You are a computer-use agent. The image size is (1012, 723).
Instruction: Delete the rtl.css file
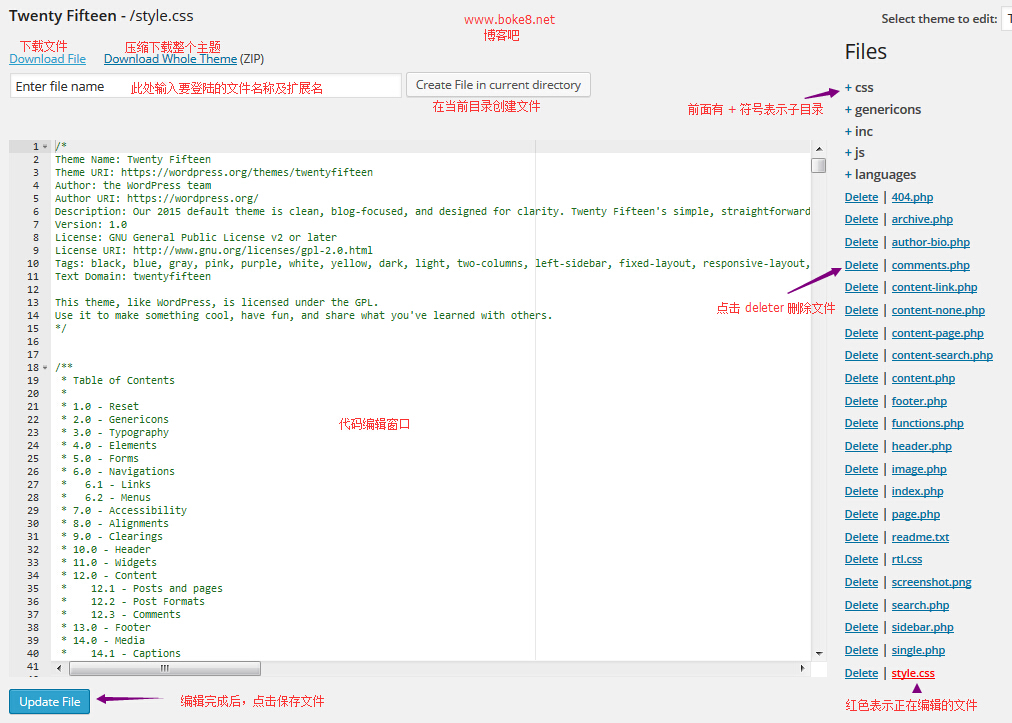coord(861,560)
